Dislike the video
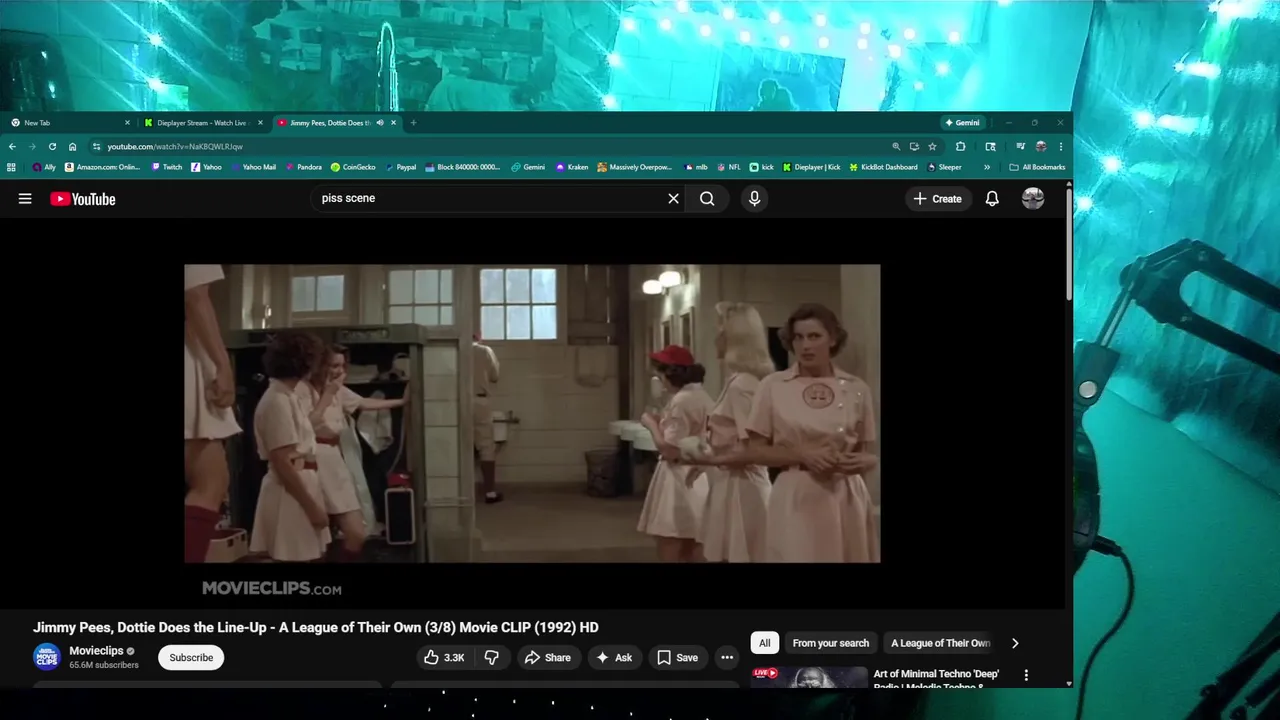This screenshot has height=720, width=1280. (491, 657)
